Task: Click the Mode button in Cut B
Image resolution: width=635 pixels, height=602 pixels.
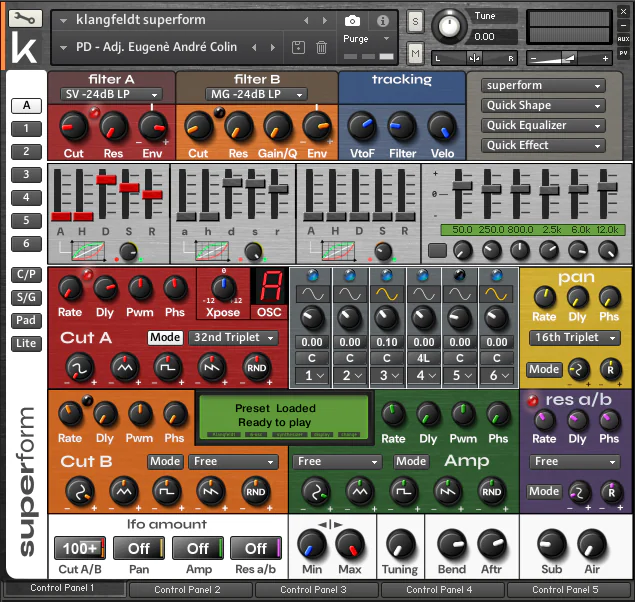Action: (x=165, y=461)
